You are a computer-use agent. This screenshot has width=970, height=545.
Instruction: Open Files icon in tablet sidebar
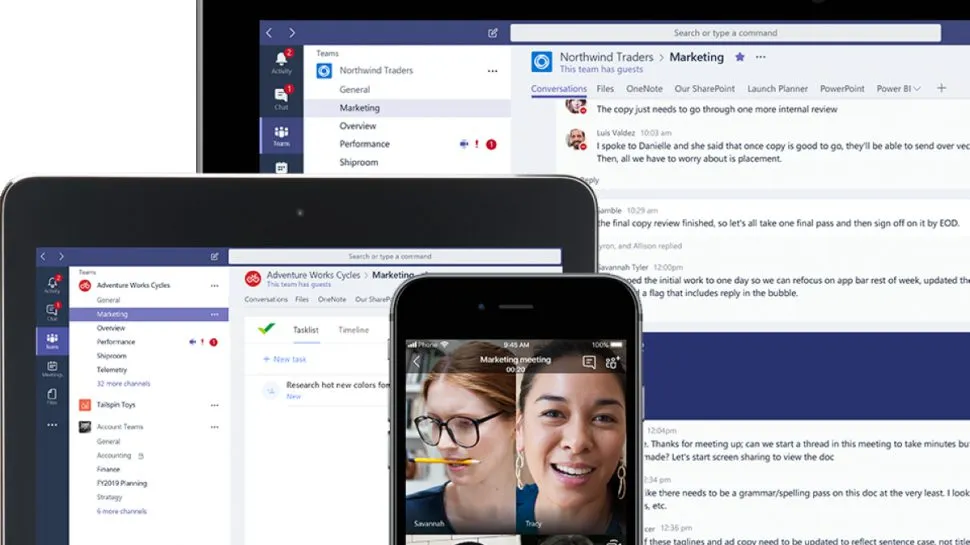(53, 396)
